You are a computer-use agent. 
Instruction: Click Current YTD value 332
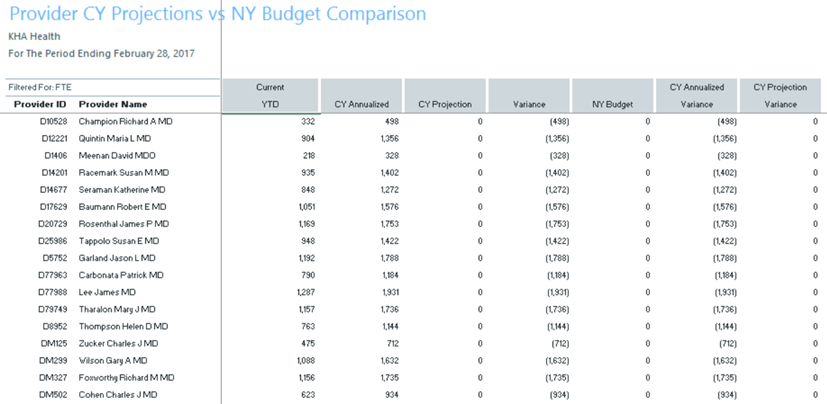click(x=307, y=121)
